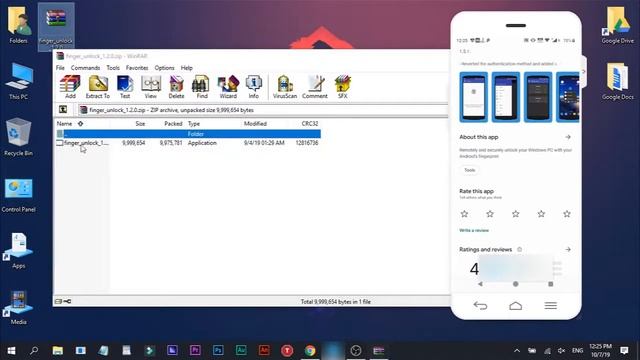Tap the phone Back navigation button
Image resolution: width=640 pixels, height=360 pixels.
click(480, 305)
